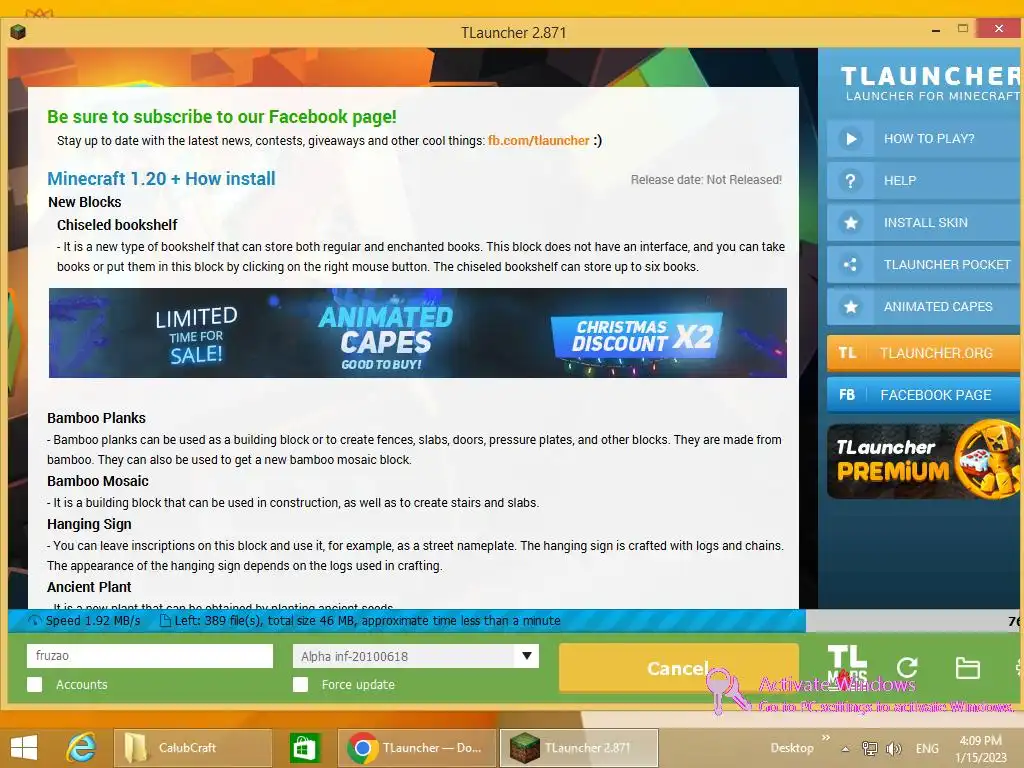The width and height of the screenshot is (1024, 768).
Task: Click the refresh arrow icon in bottom bar
Action: point(907,667)
